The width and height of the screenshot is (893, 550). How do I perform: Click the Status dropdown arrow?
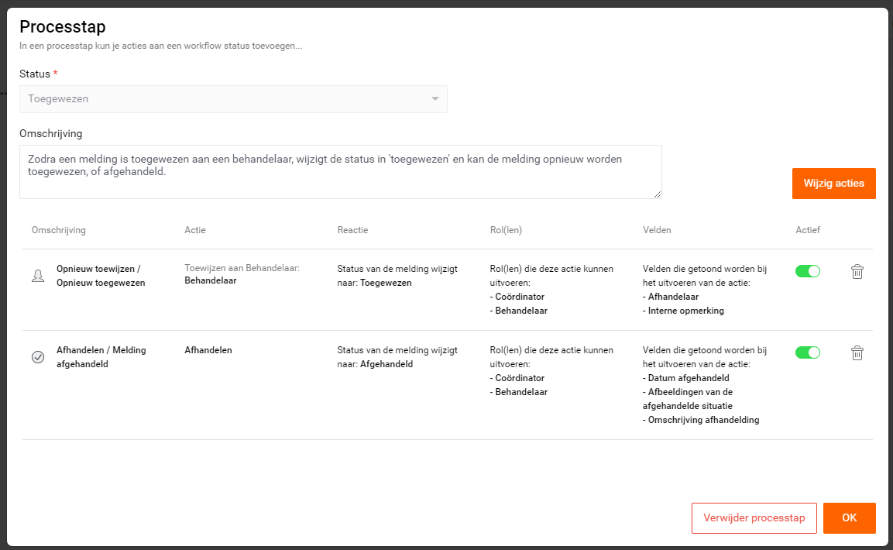click(x=435, y=99)
